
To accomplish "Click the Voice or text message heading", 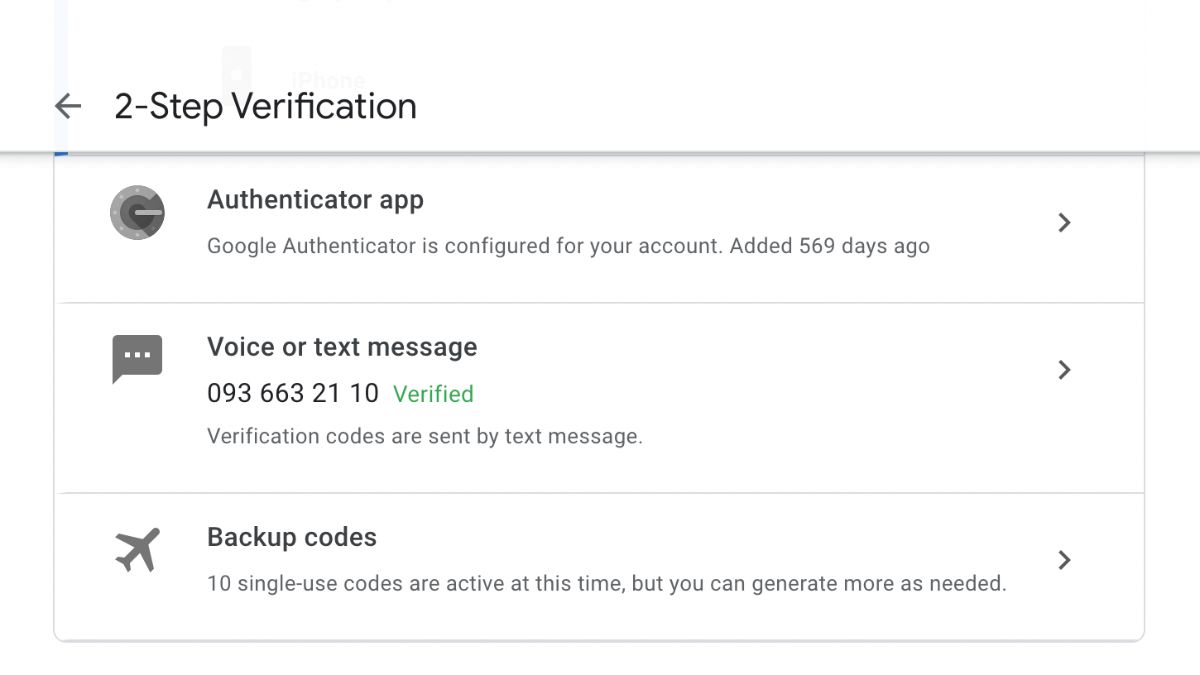I will (x=341, y=347).
